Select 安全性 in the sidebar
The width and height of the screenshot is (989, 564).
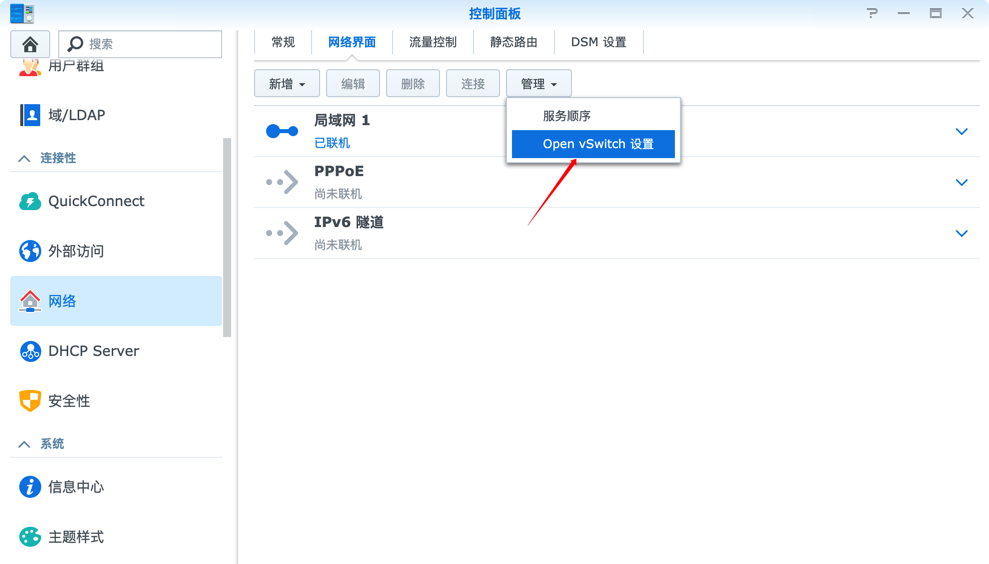coord(116,401)
